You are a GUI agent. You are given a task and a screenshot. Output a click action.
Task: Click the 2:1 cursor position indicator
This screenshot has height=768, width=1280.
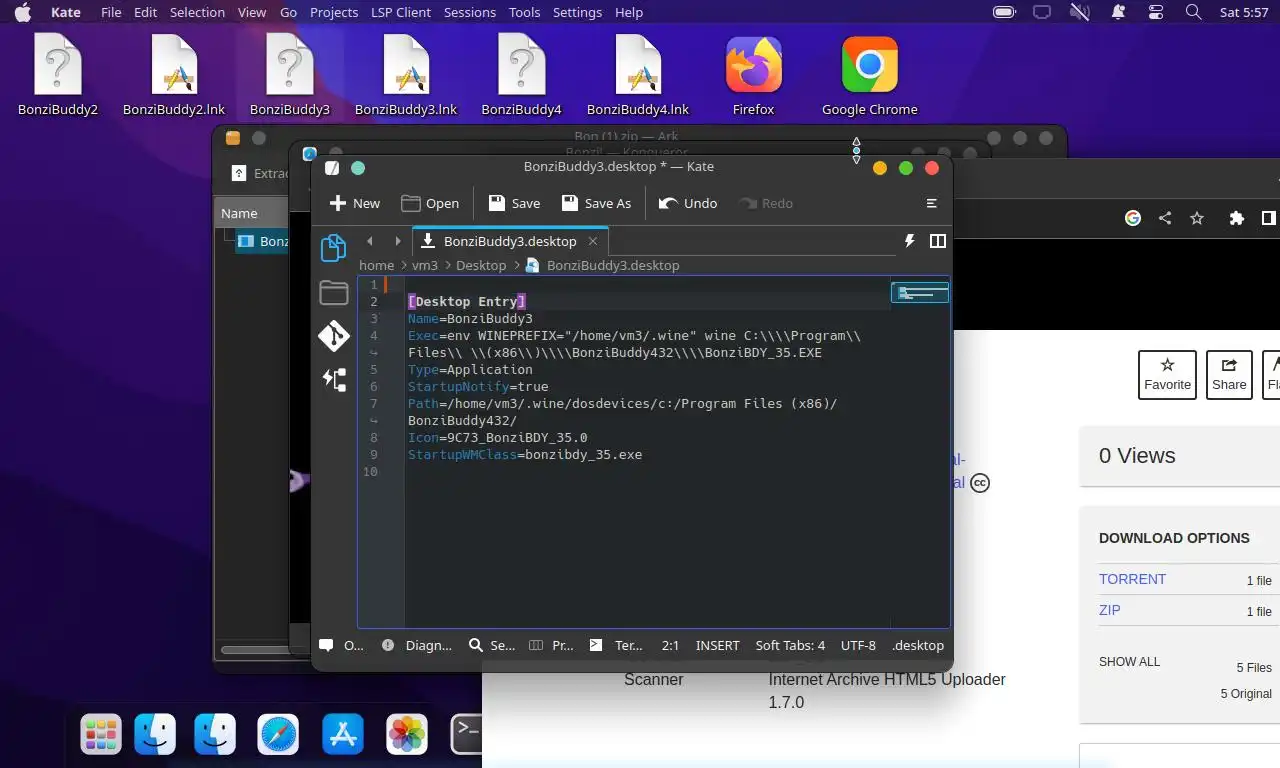coord(670,645)
